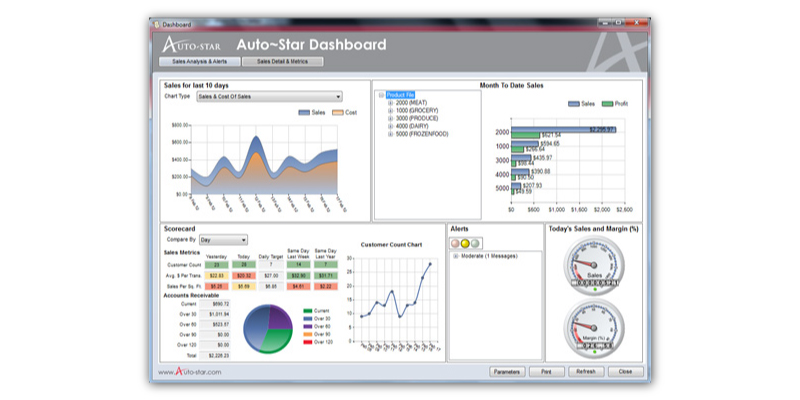
Task: Click the orange Over 90 legend swatch
Action: coord(307,334)
